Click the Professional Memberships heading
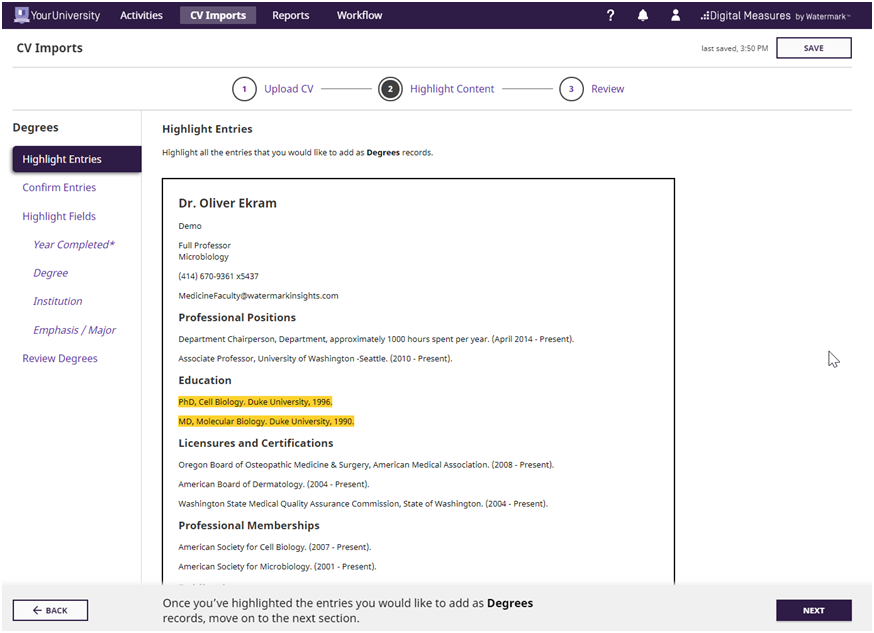 (x=249, y=525)
